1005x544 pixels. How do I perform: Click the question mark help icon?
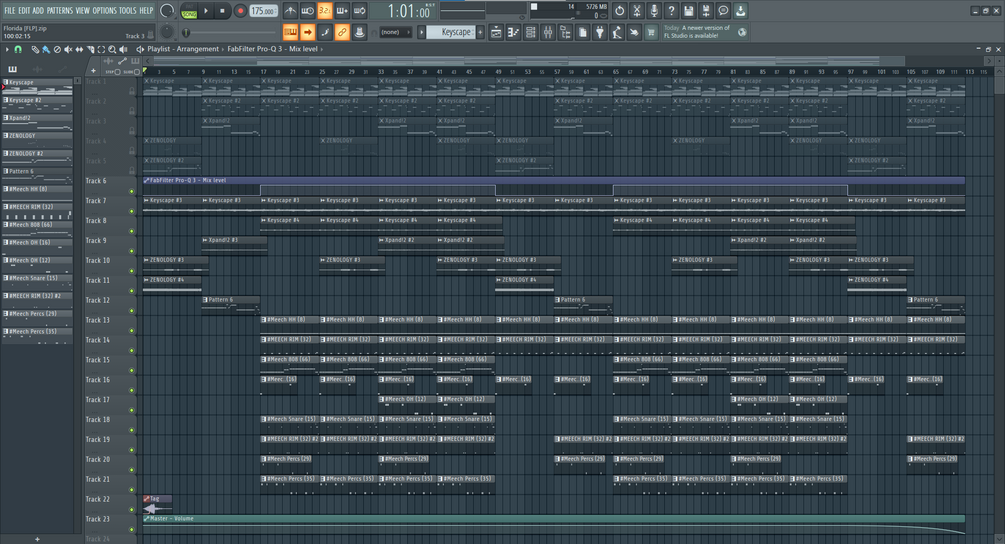(671, 11)
